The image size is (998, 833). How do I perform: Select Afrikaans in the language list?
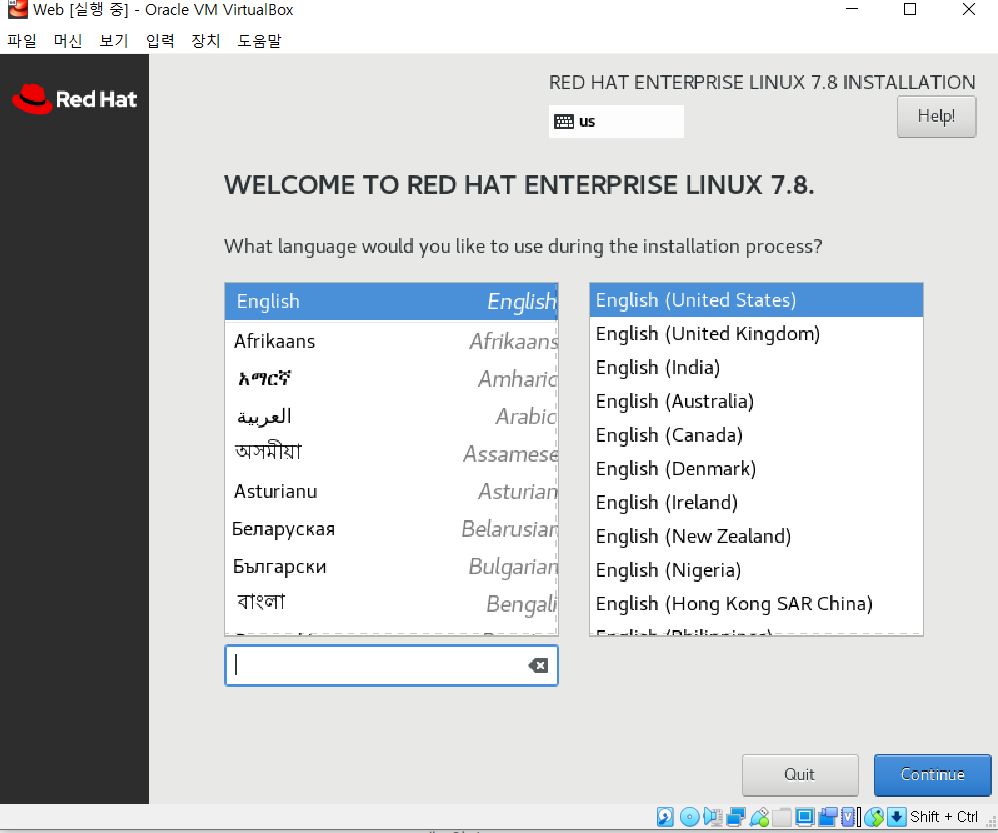tap(391, 341)
